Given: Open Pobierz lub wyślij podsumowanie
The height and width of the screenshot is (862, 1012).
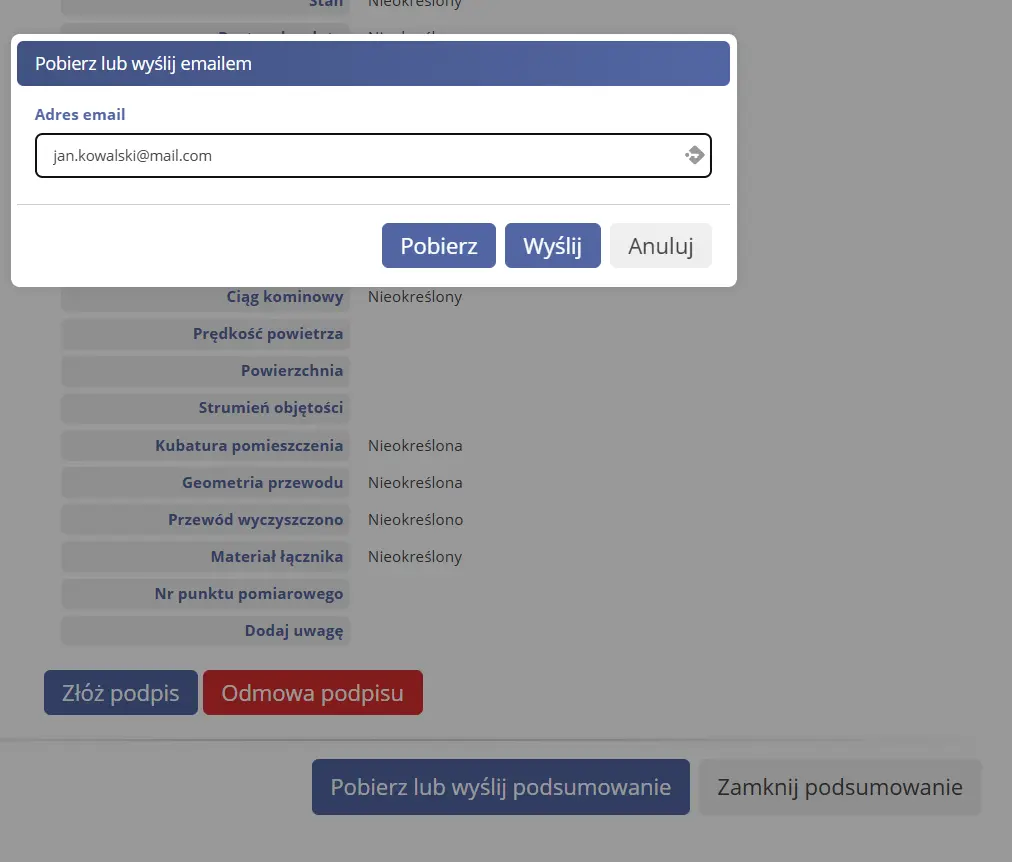Looking at the screenshot, I should tap(500, 787).
